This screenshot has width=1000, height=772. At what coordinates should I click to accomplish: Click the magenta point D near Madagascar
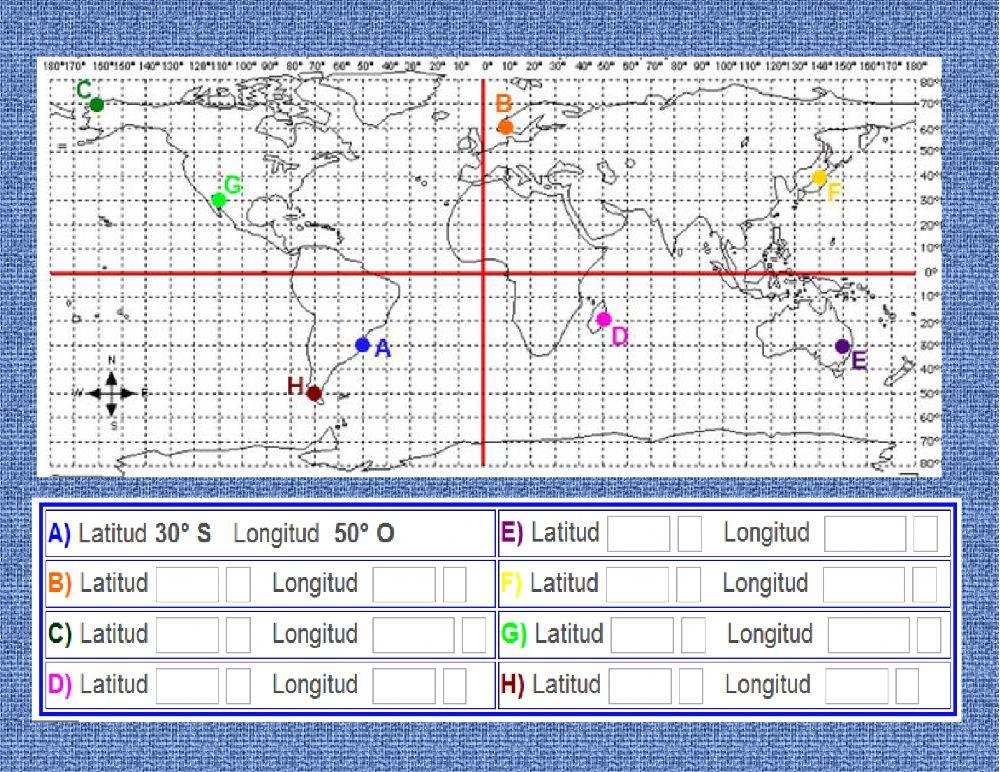coord(603,320)
